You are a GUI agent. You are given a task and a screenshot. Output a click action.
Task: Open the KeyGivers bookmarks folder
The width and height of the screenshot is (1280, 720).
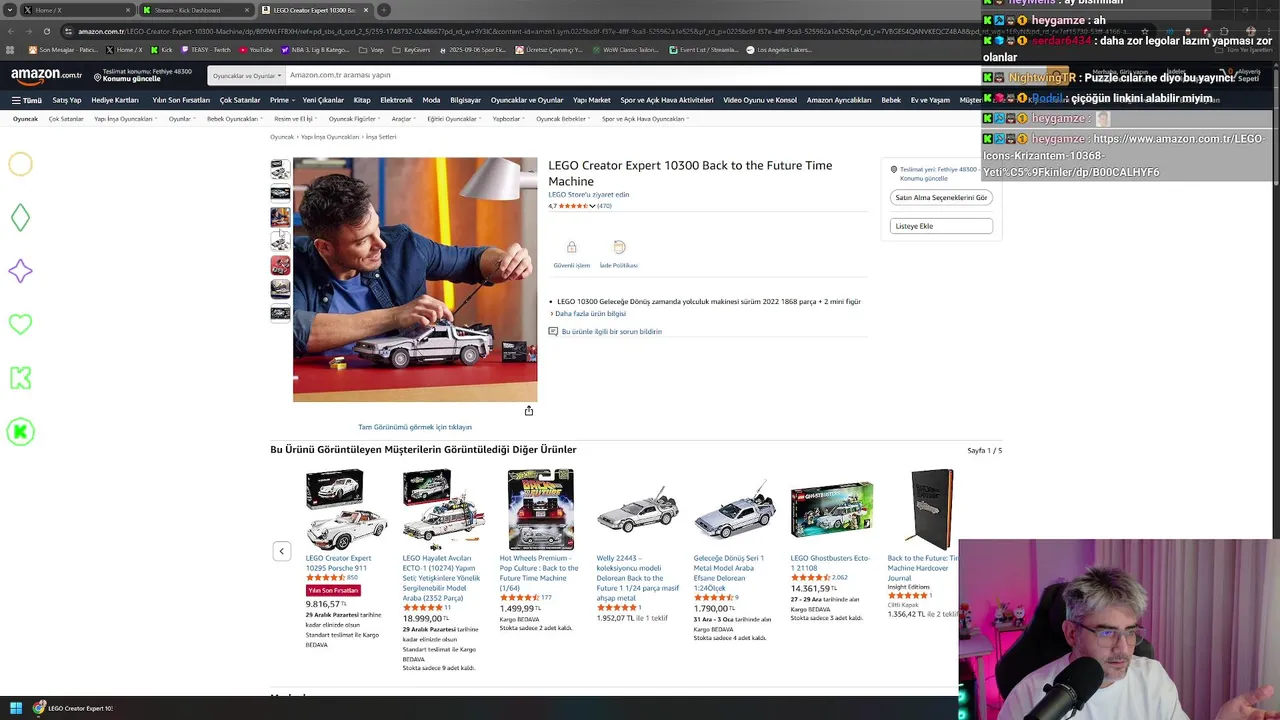coord(410,49)
